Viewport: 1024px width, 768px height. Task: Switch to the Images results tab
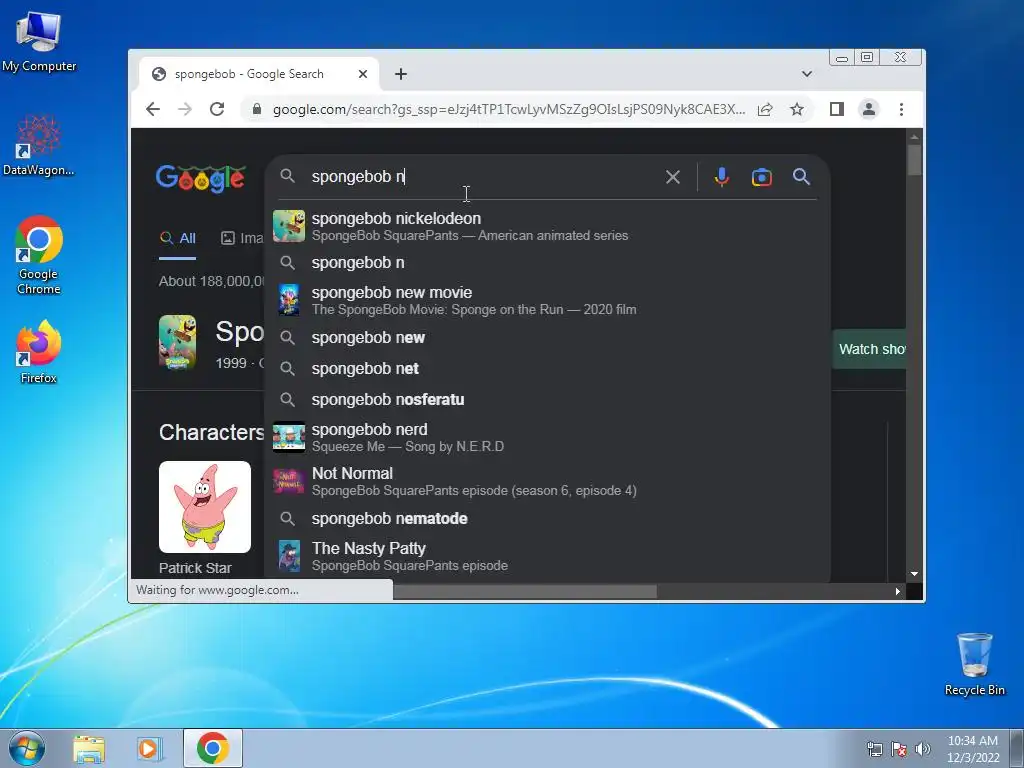(242, 238)
